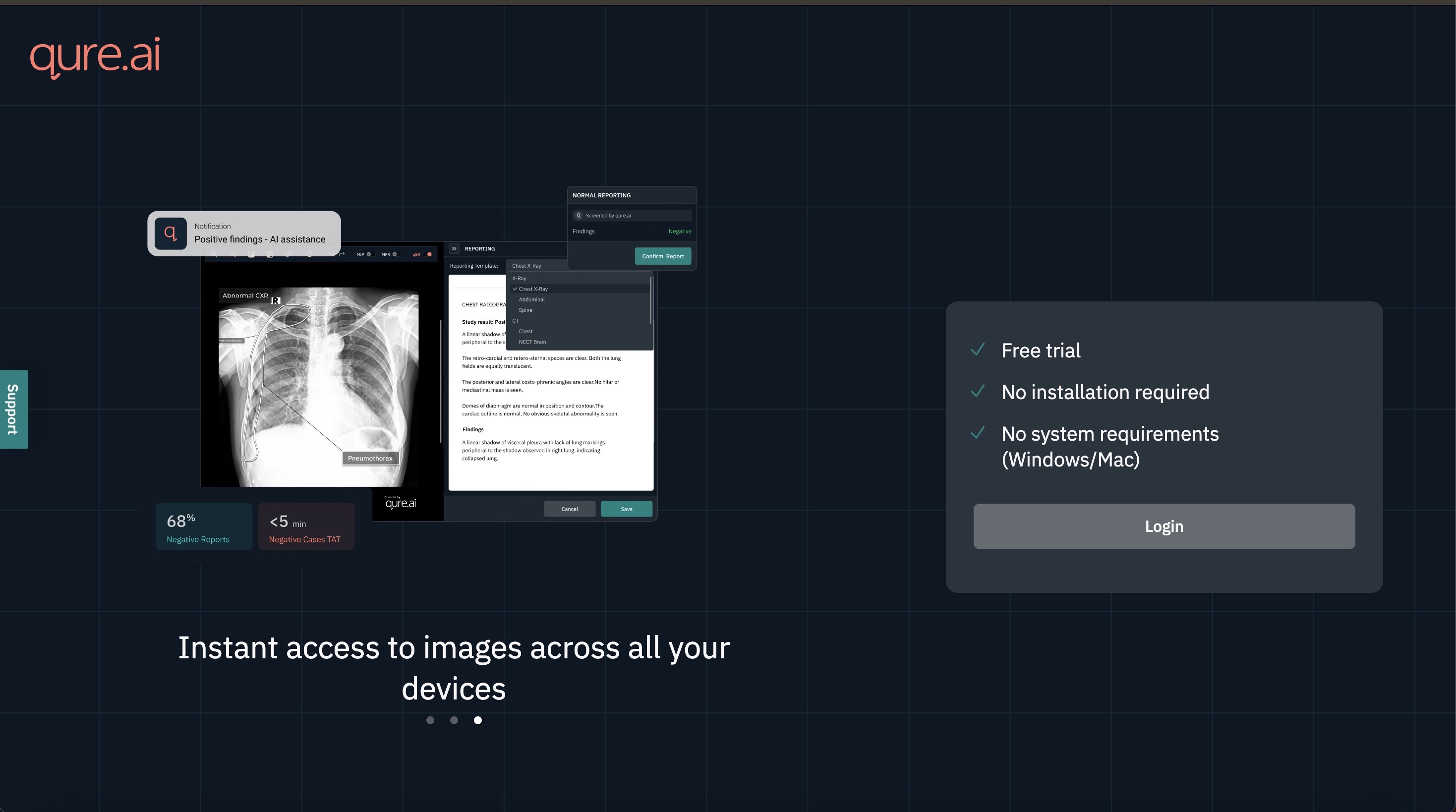Select checked Chest X-Ray template option

point(579,289)
